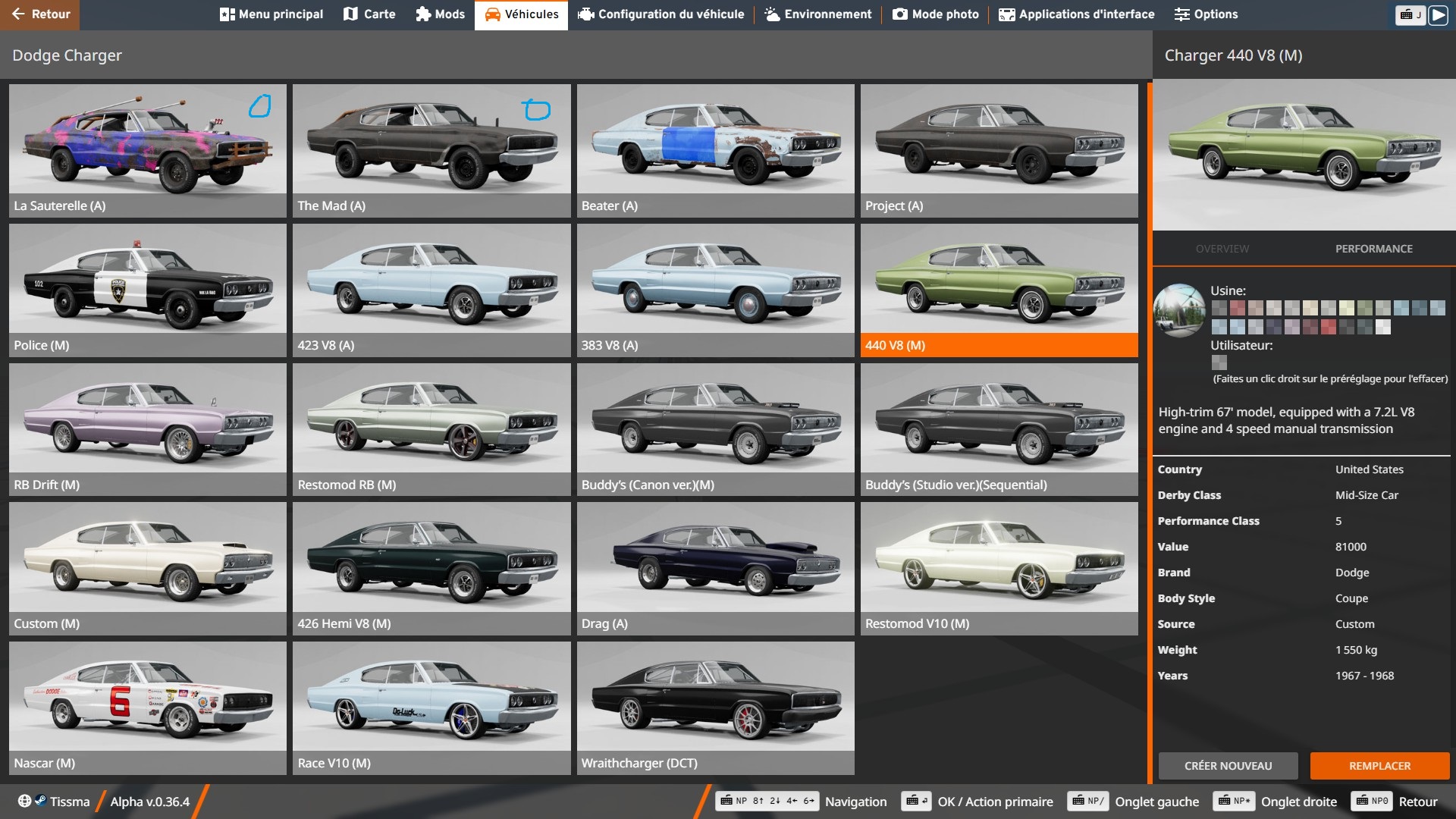Click the Retour back arrow icon

[x=19, y=14]
